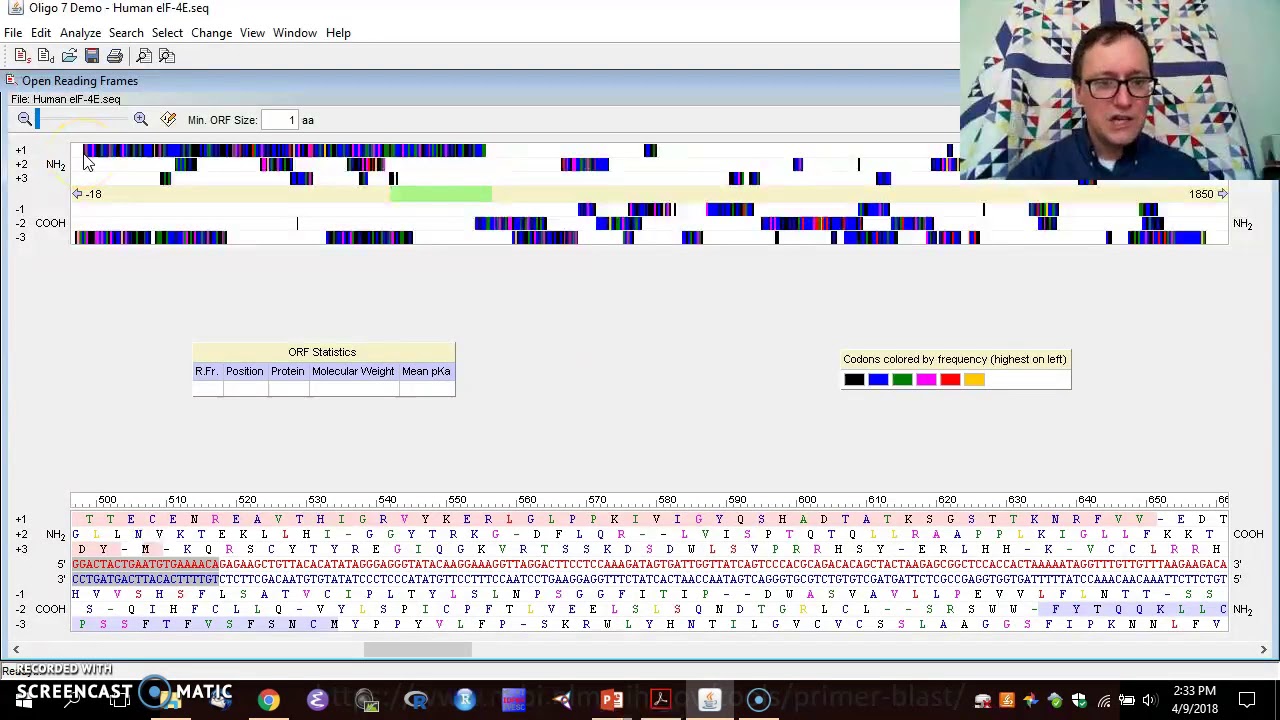Open the notification center icon
1280x720 pixels.
click(x=1247, y=700)
